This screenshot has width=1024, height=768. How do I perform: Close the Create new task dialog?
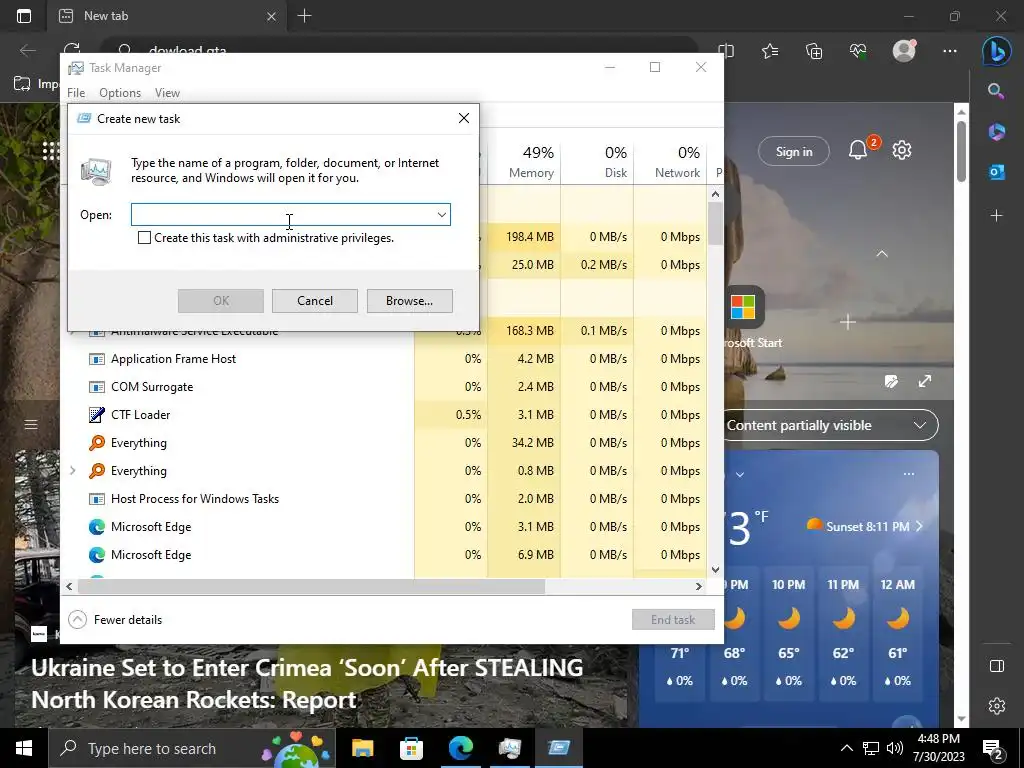point(464,118)
